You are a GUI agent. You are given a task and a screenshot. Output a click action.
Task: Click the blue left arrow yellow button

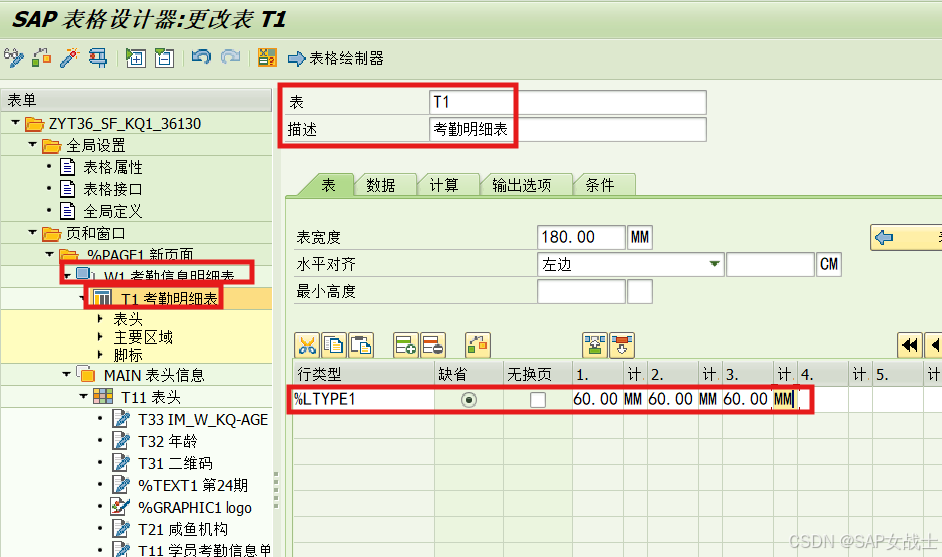point(906,238)
